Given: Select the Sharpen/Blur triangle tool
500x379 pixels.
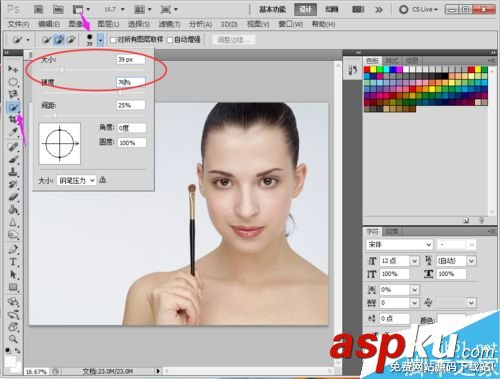Looking at the screenshot, I should (x=13, y=222).
